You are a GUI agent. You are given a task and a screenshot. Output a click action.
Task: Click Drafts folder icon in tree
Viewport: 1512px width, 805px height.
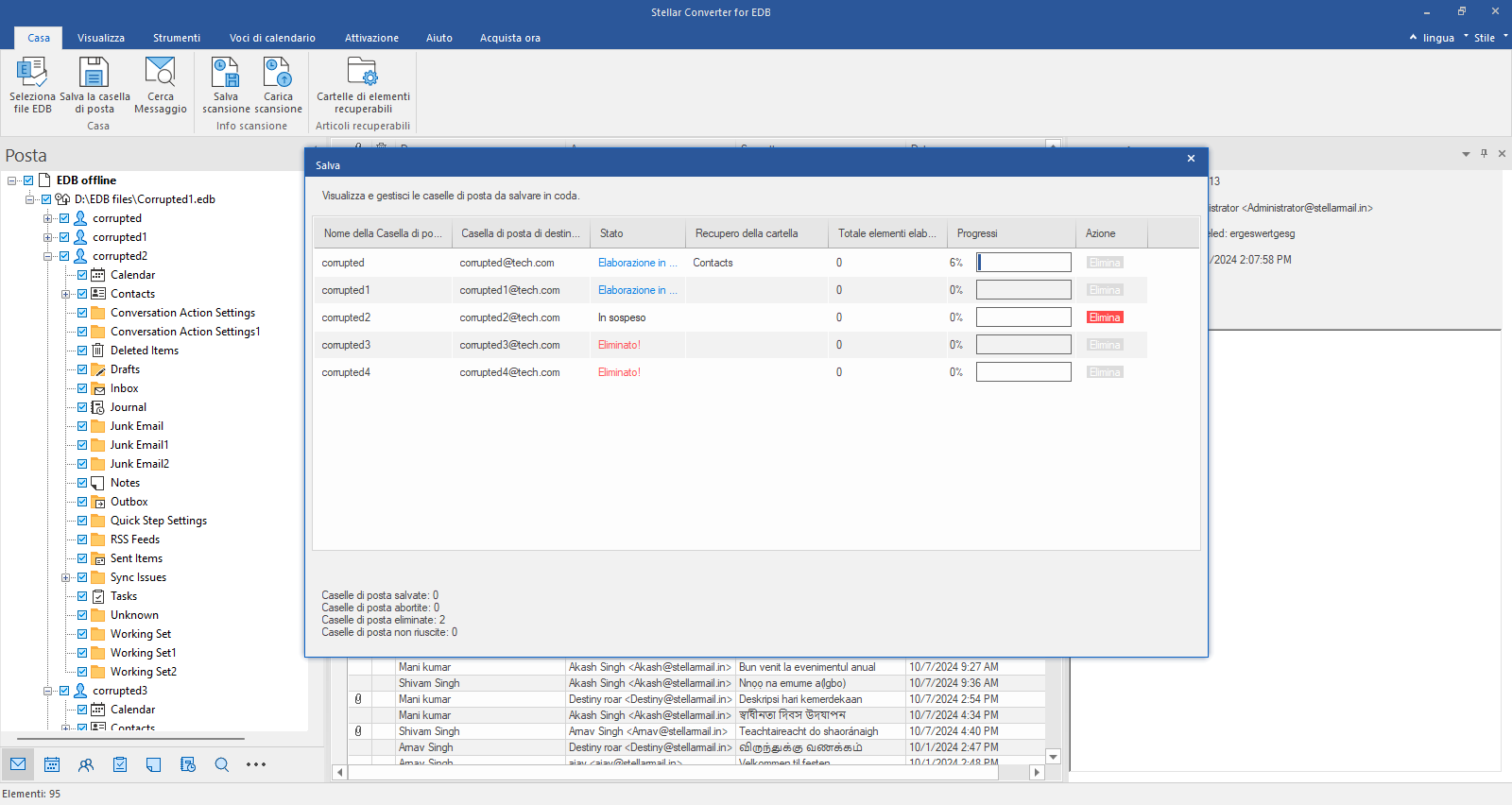coord(98,369)
